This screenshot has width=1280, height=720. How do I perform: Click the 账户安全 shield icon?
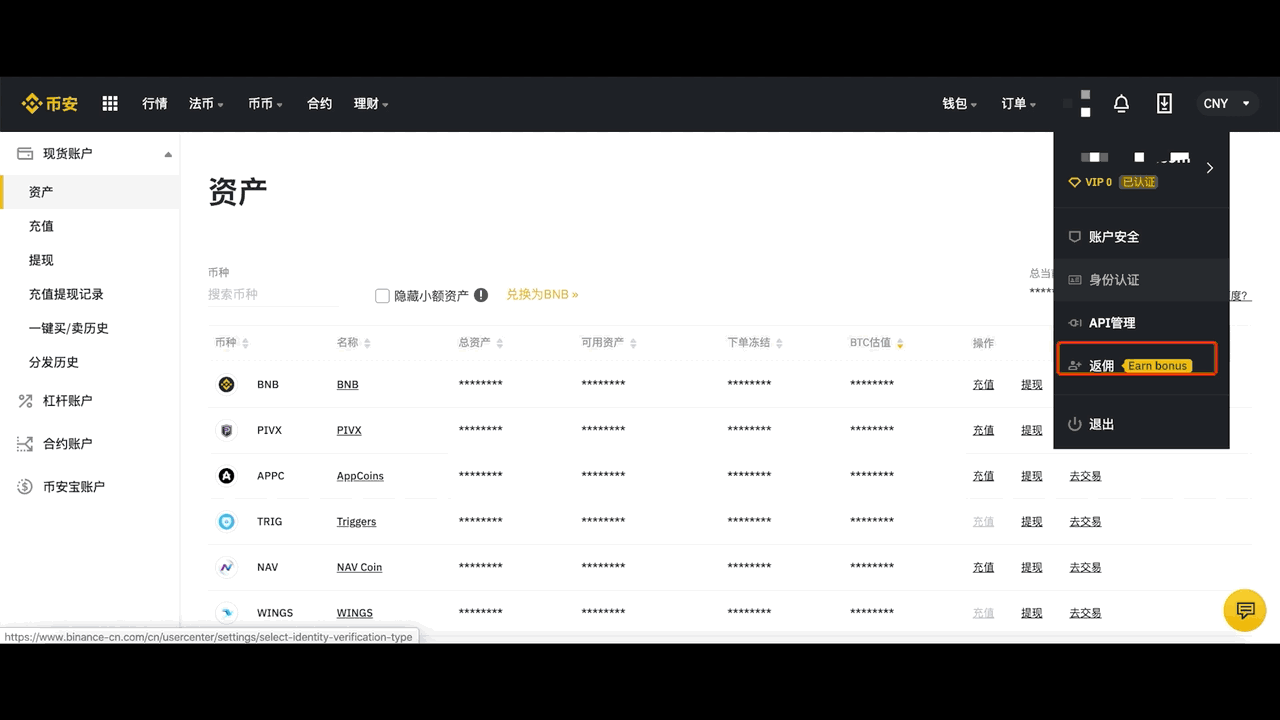click(1075, 237)
